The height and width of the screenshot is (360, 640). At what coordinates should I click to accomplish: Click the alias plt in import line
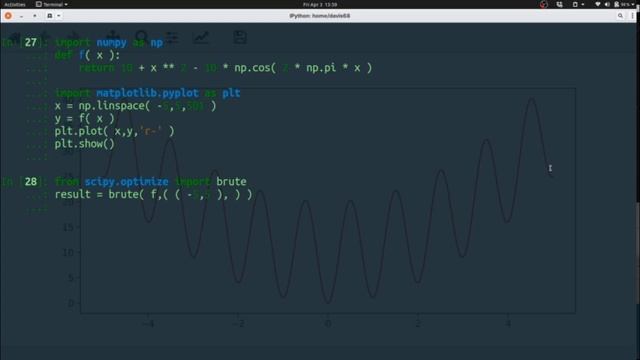pyautogui.click(x=231, y=93)
